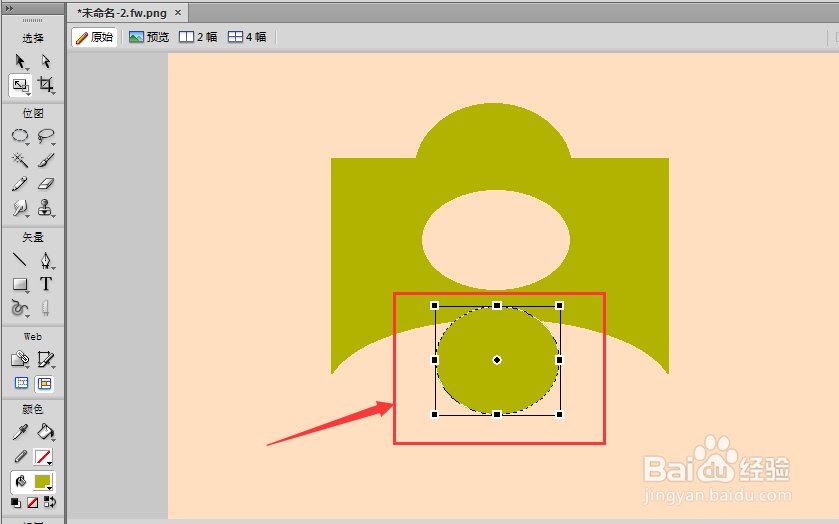The height and width of the screenshot is (524, 839).
Task: Select the Crop tool
Action: point(46,85)
